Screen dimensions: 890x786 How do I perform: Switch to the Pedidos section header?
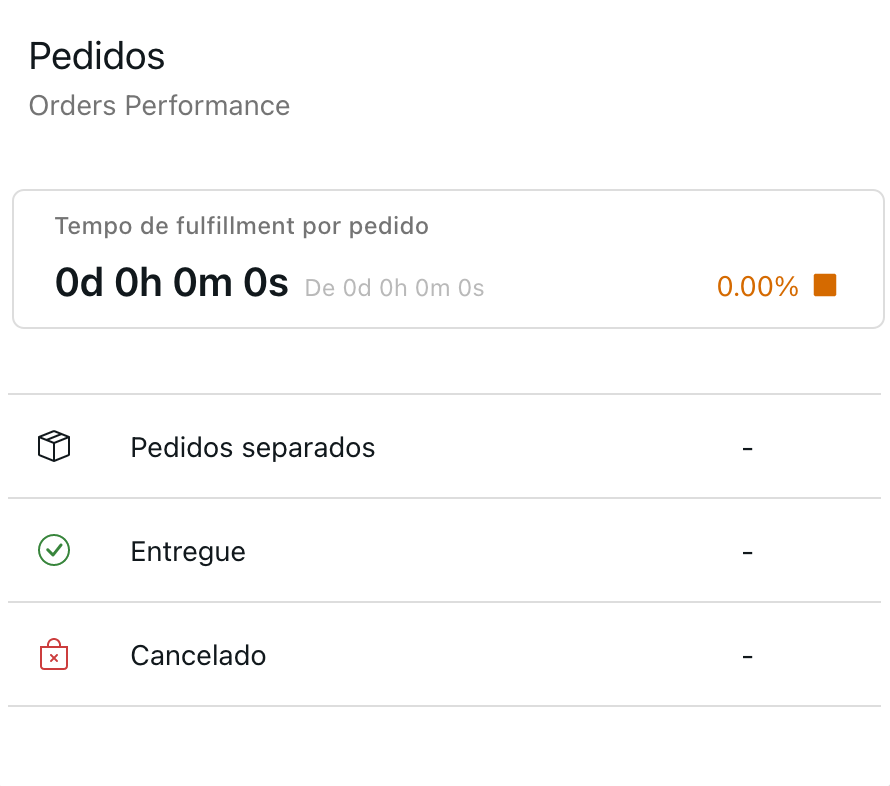tap(97, 56)
